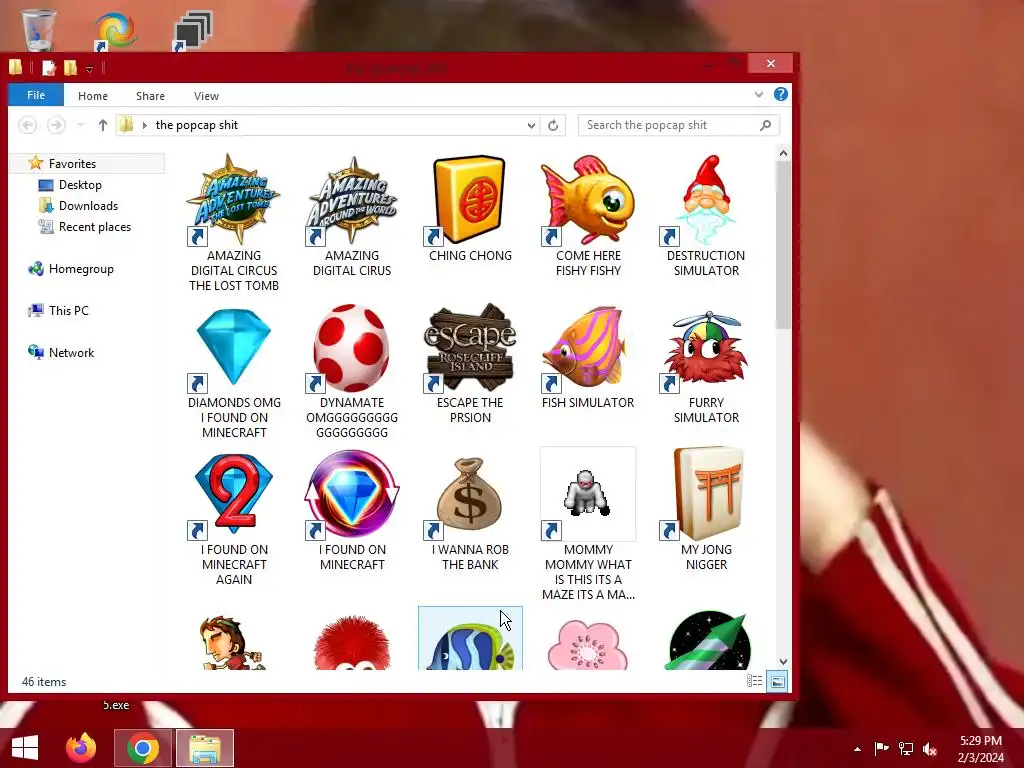Image resolution: width=1024 pixels, height=768 pixels.
Task: Select Favorites in navigation pane
Action: pos(72,164)
